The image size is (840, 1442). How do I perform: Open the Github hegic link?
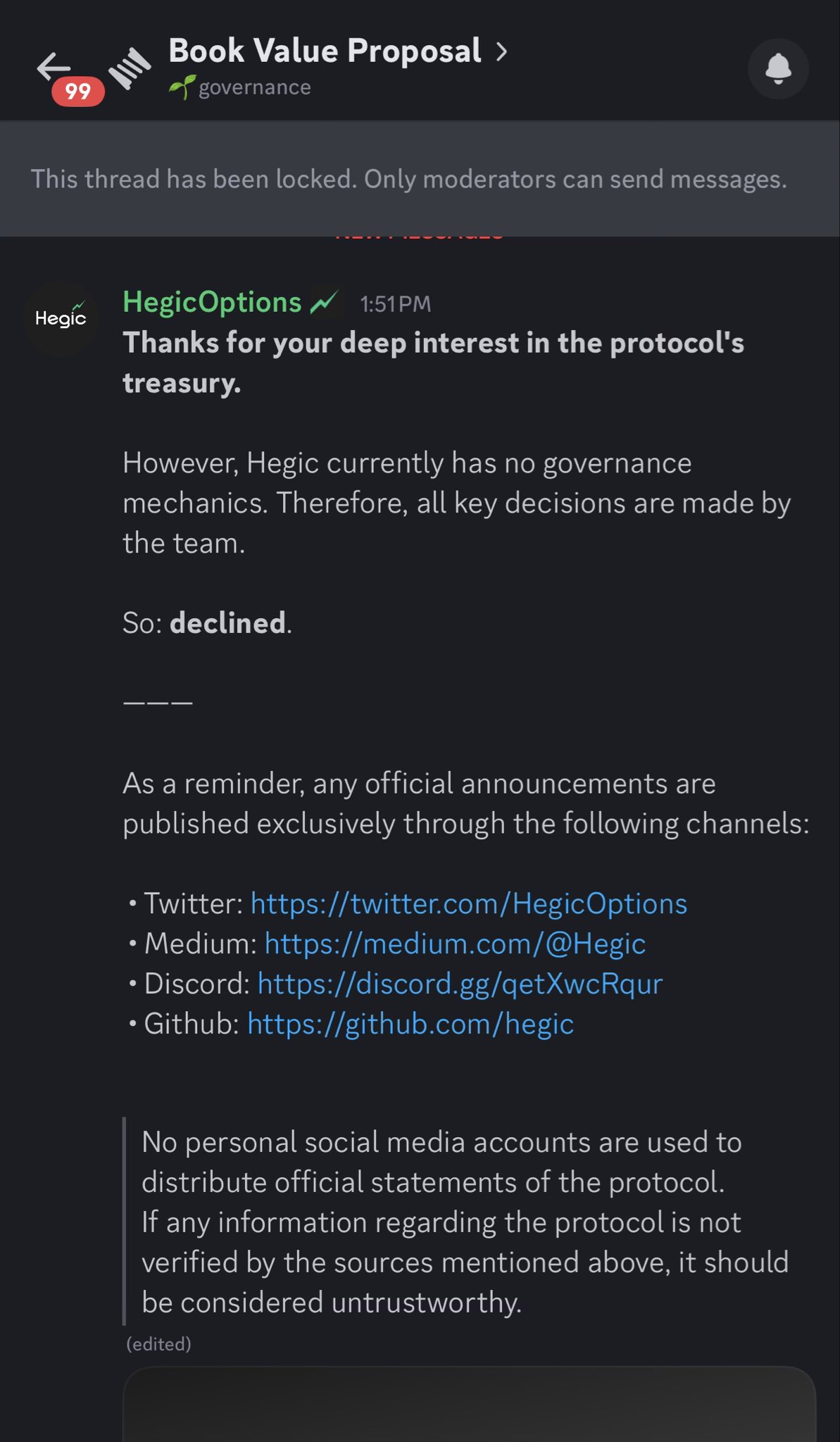410,1024
